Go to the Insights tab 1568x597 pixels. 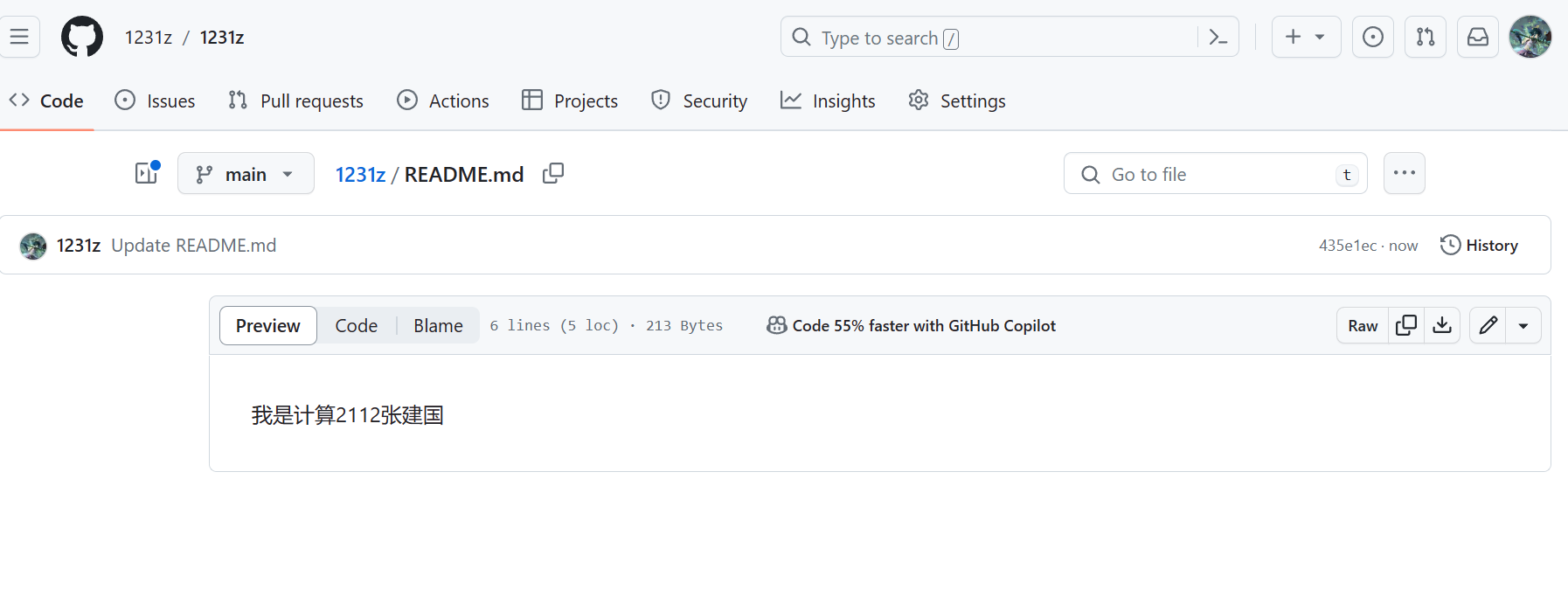[828, 101]
